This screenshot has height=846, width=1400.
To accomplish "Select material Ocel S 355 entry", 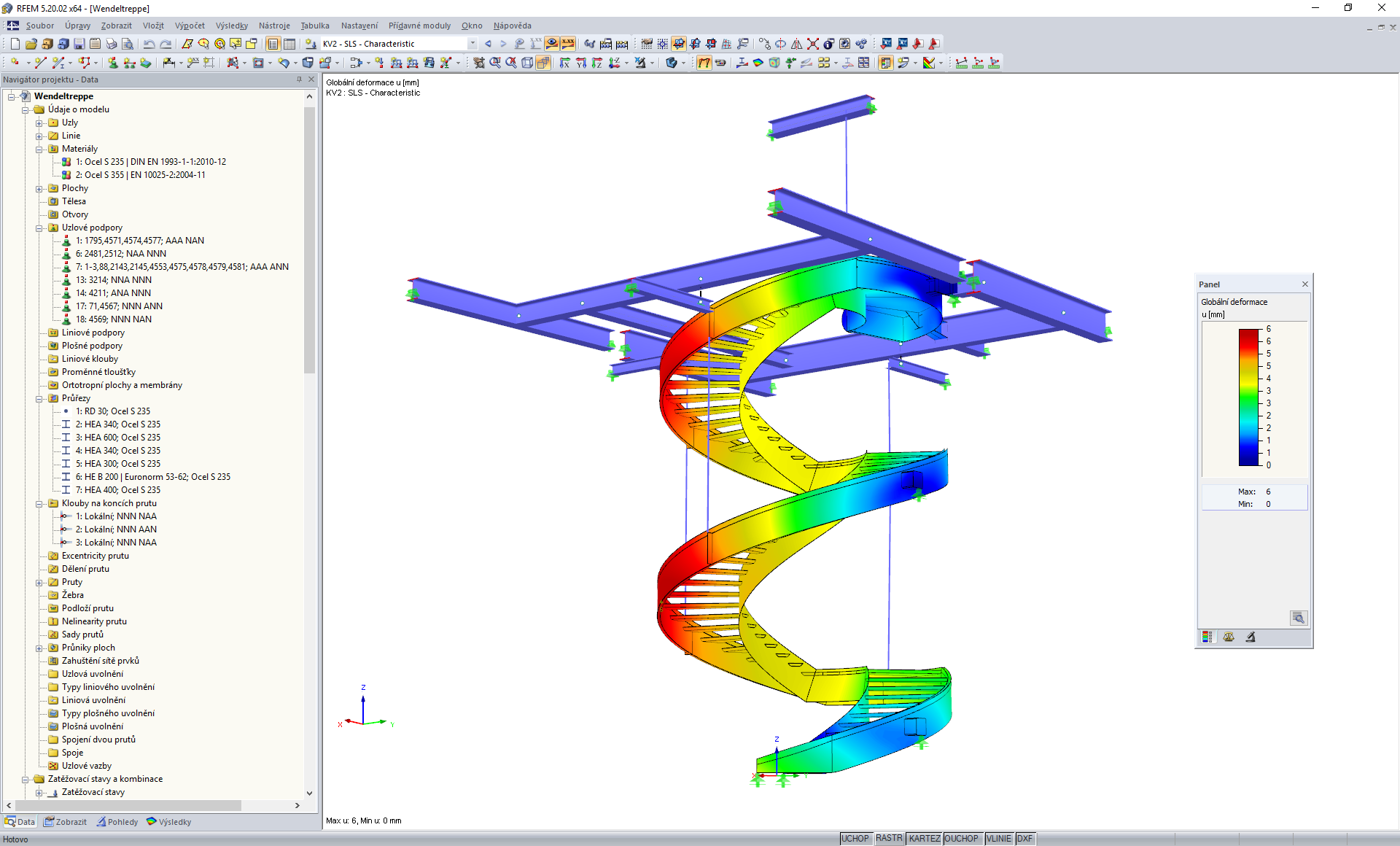I will point(140,175).
